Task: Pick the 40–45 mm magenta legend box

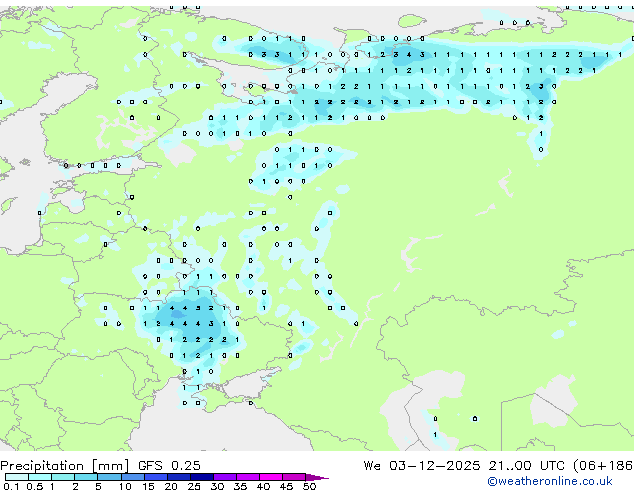Action: coord(271,477)
